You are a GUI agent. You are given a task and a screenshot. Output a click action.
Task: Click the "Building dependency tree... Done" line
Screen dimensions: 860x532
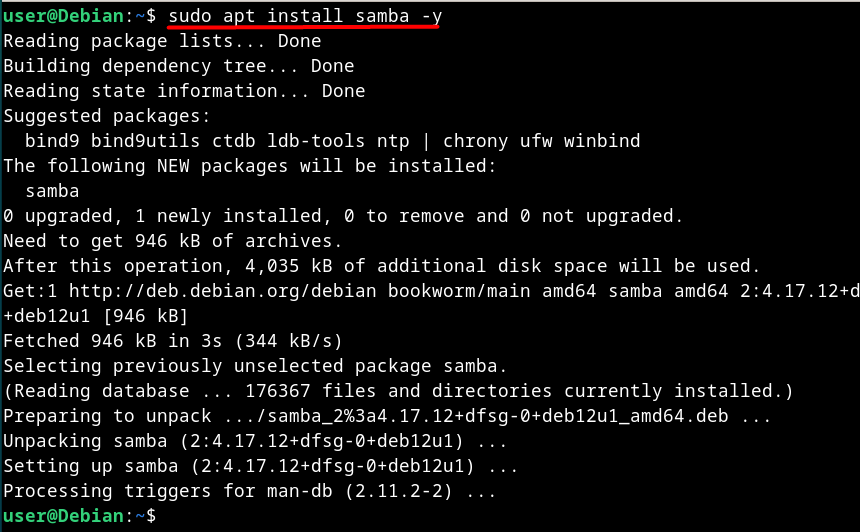pyautogui.click(x=178, y=66)
